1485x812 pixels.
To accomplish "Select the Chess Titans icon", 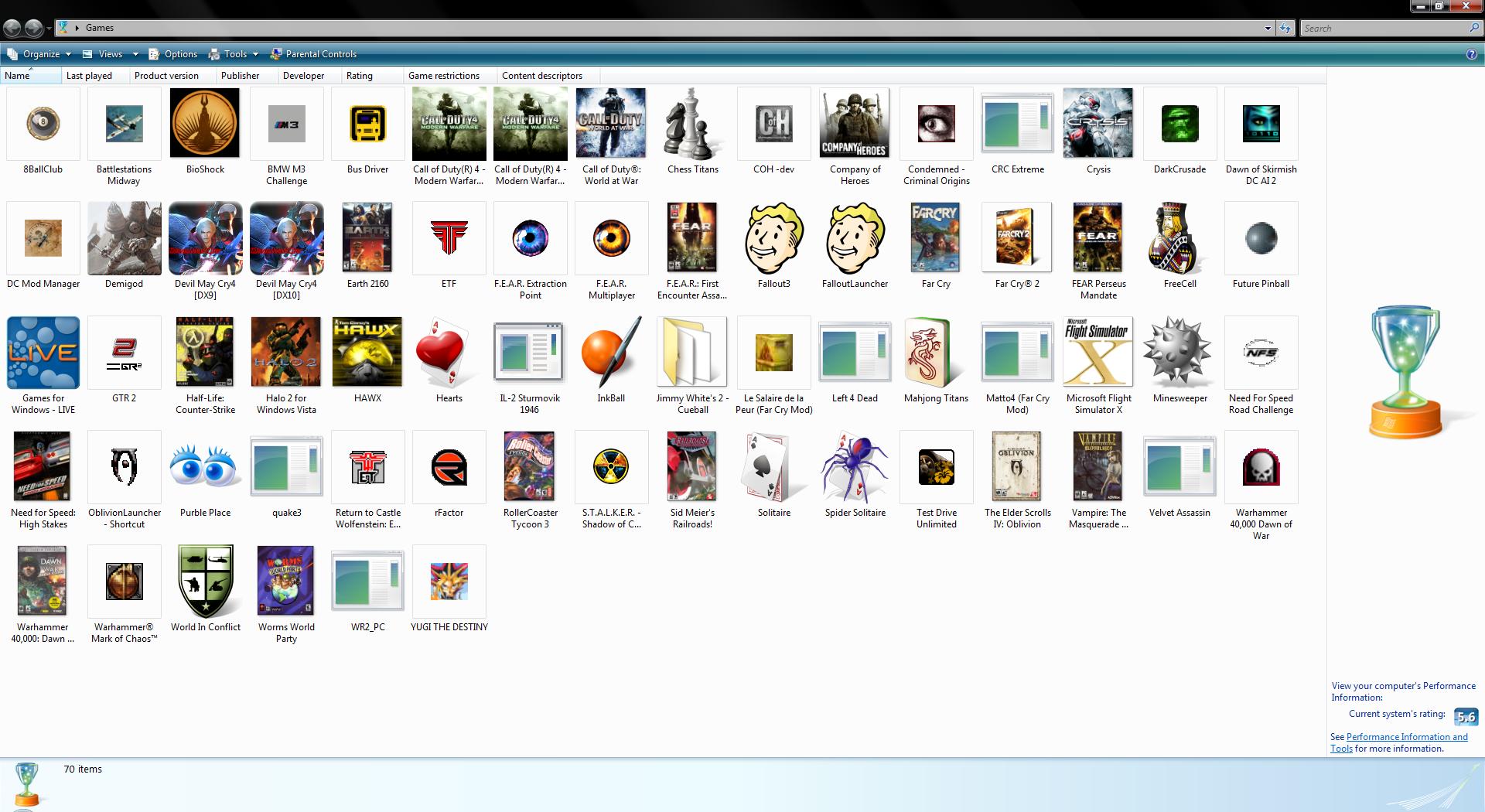I will click(x=693, y=123).
